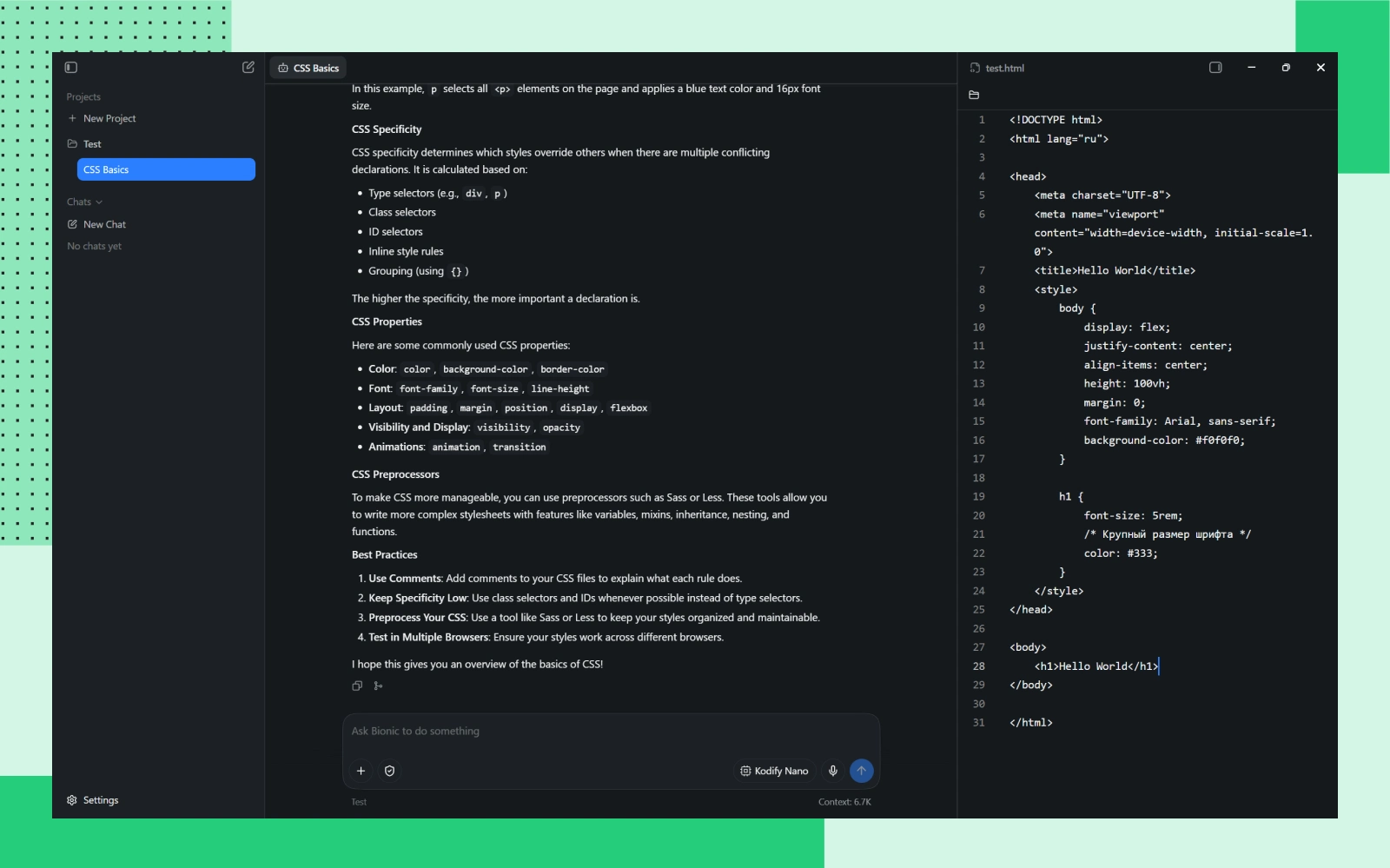Viewport: 1390px width, 868px height.
Task: Click the 'CSS Specificity' heading
Action: tap(387, 129)
